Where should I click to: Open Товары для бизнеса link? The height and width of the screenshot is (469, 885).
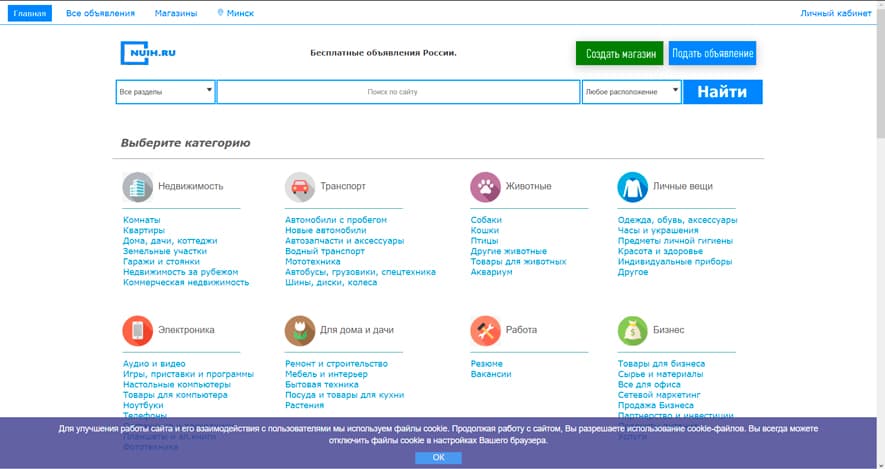point(661,364)
